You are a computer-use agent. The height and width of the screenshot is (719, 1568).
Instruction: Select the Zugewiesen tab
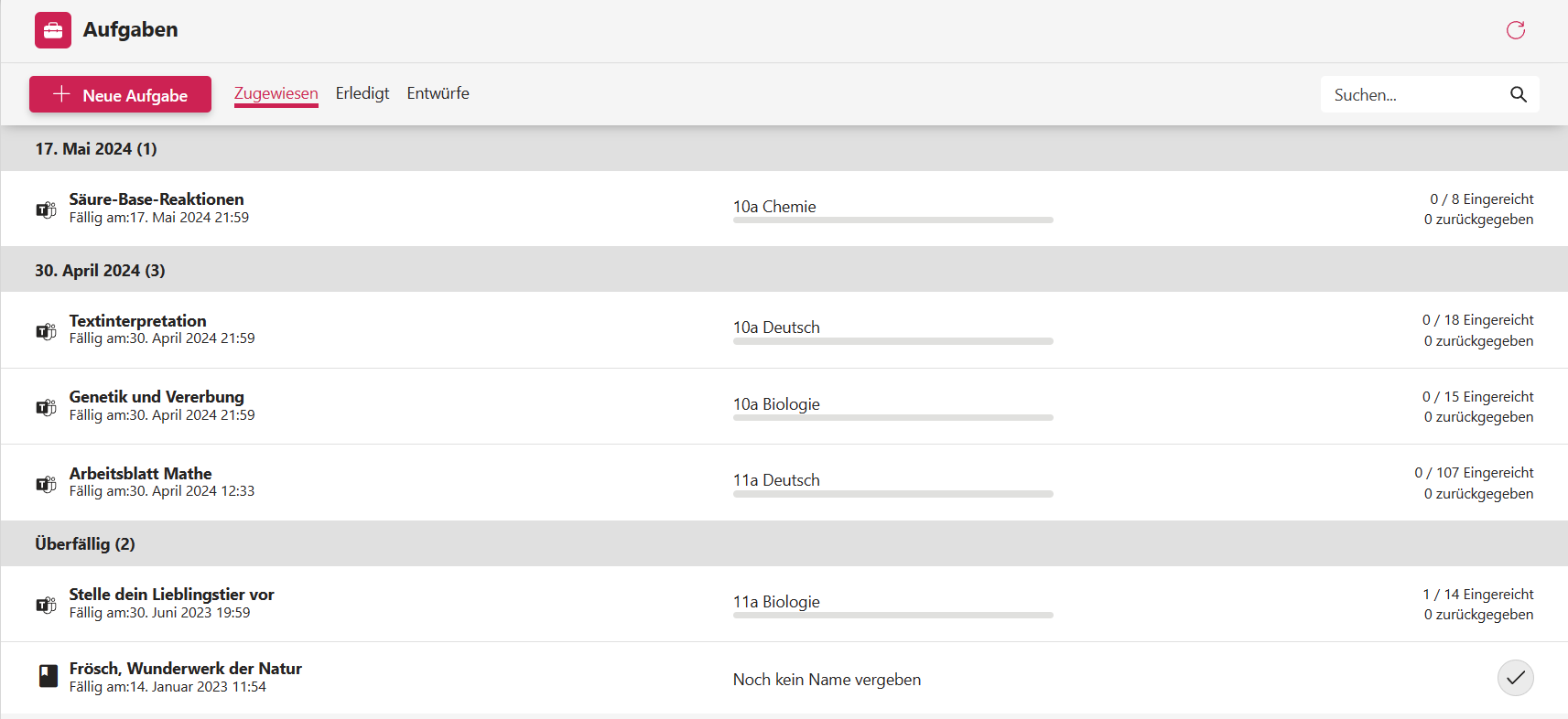pyautogui.click(x=276, y=93)
